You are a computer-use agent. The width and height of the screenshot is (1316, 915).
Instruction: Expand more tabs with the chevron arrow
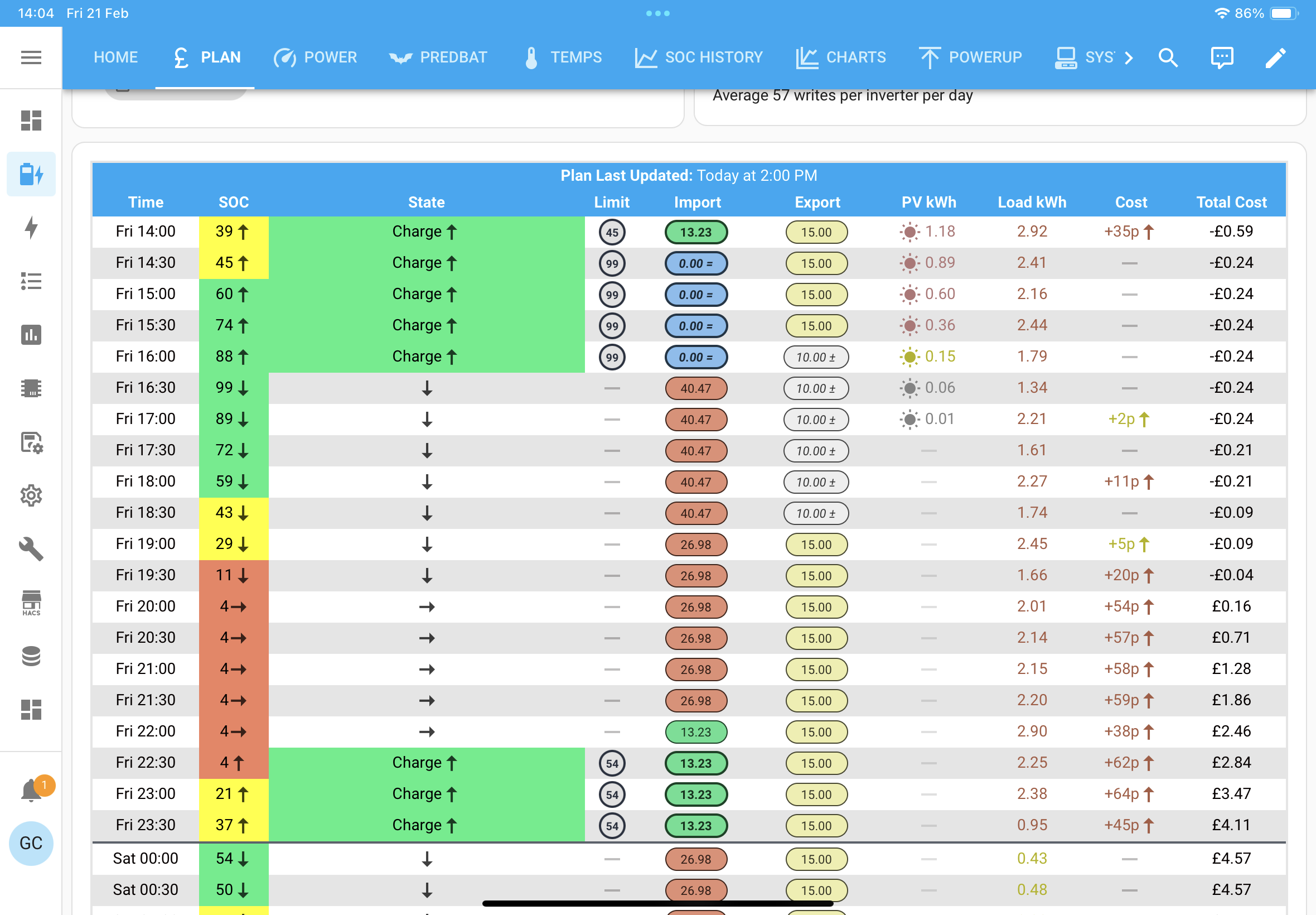[x=1129, y=57]
